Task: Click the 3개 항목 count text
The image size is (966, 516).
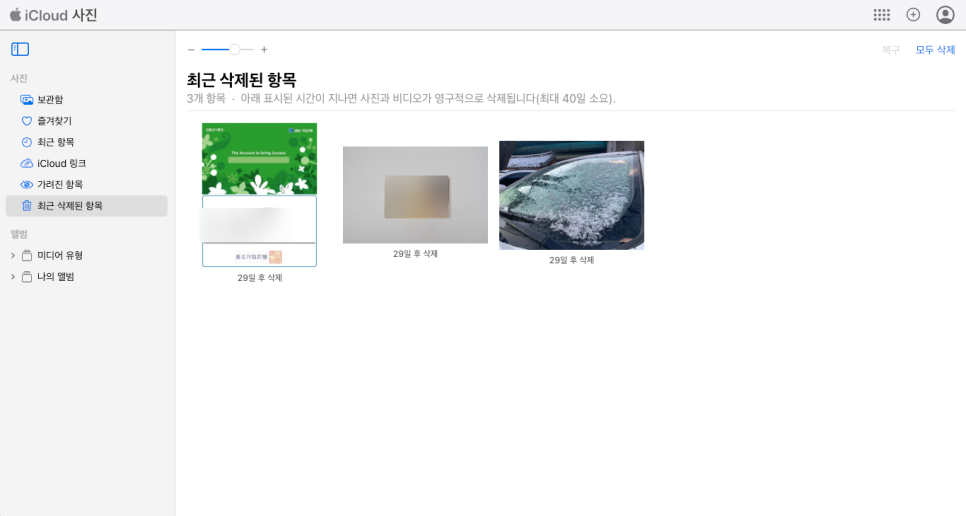Action: (x=206, y=99)
